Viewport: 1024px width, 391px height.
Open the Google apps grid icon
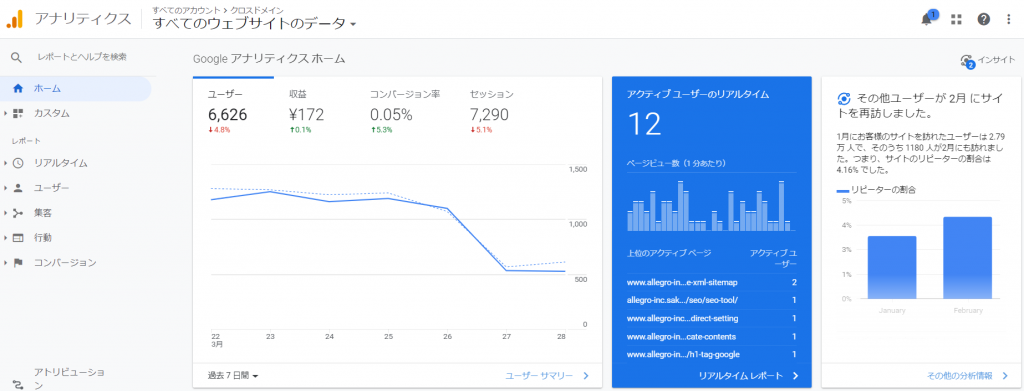[957, 20]
